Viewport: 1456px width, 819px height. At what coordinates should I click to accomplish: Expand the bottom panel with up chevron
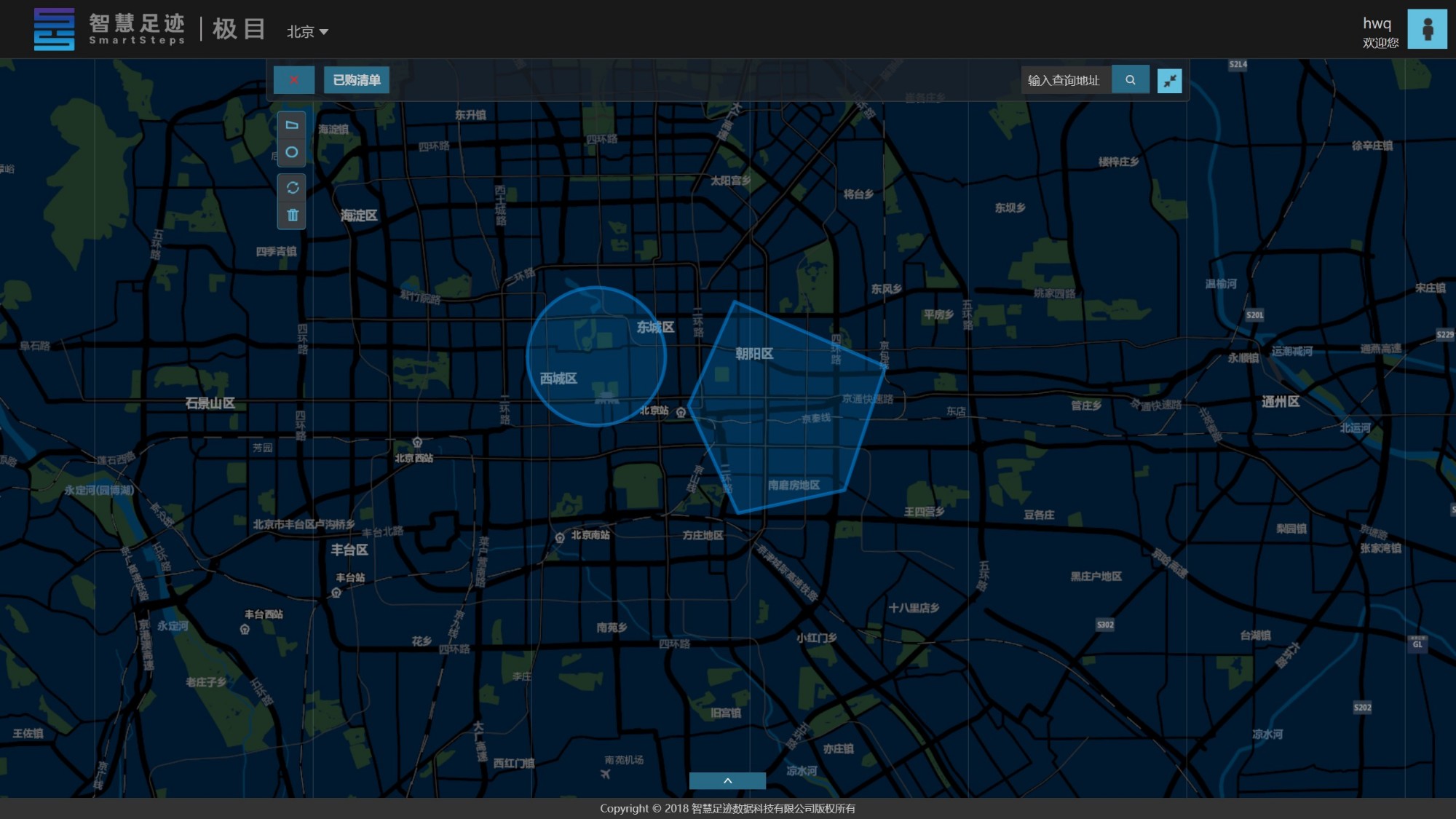pos(727,780)
